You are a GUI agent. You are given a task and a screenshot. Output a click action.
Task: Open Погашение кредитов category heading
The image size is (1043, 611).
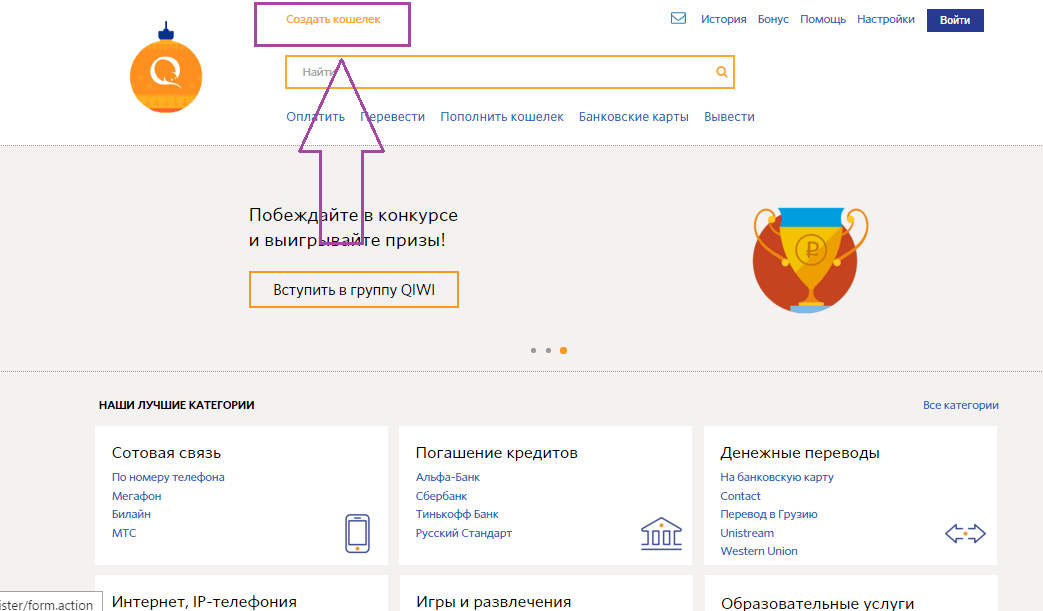point(496,453)
